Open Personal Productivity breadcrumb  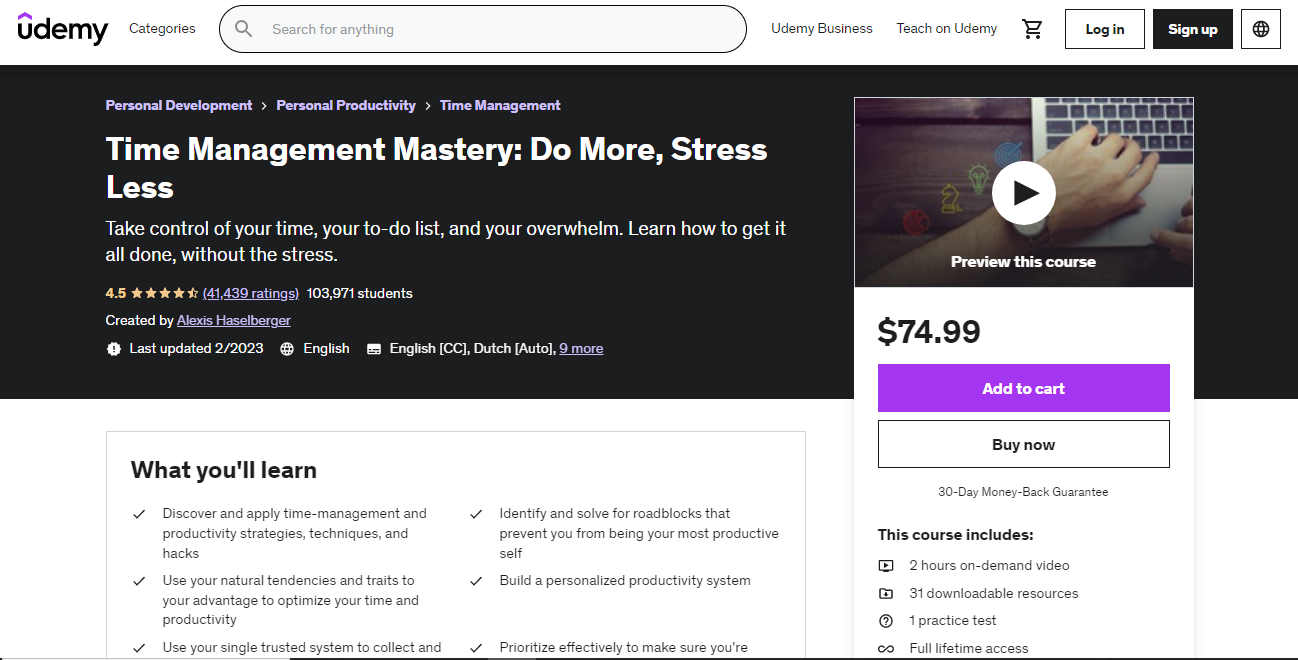(x=346, y=105)
